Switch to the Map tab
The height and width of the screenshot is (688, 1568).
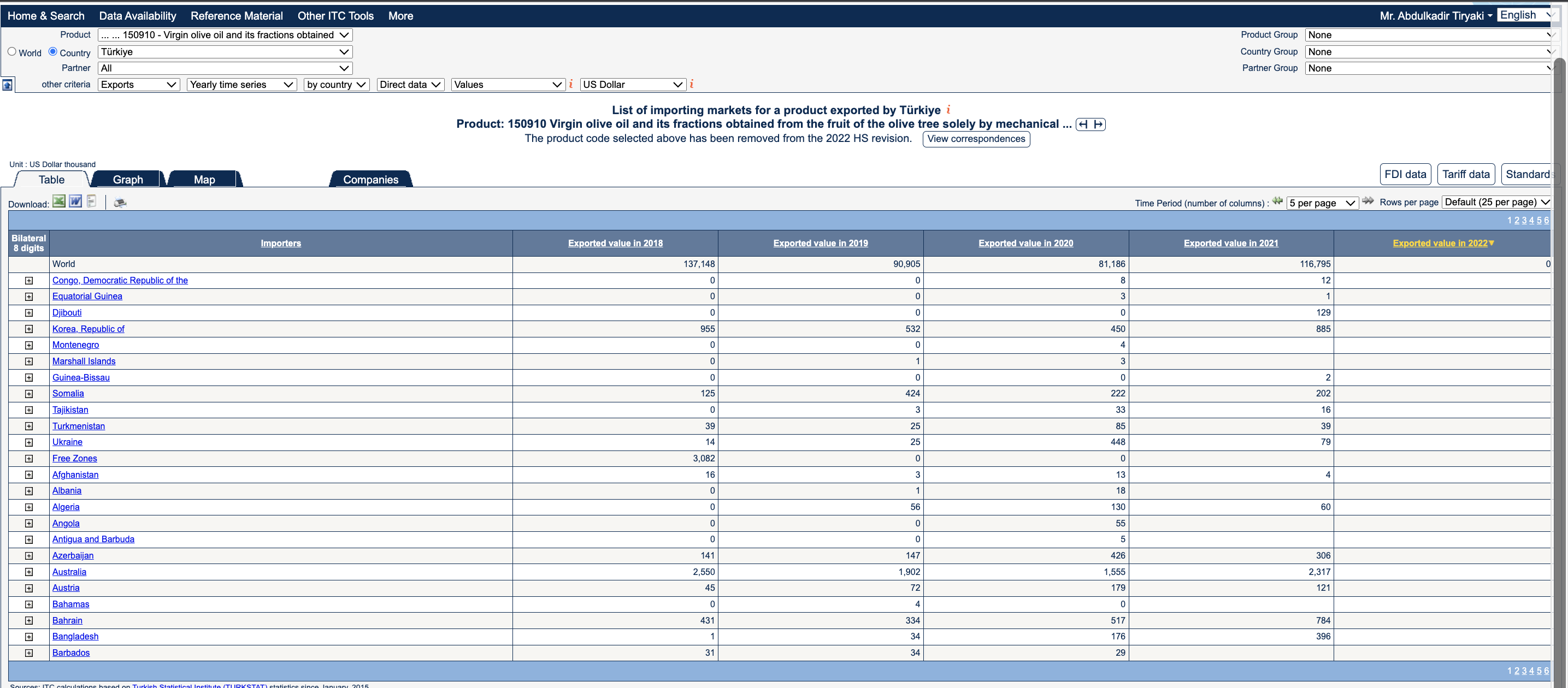pos(204,180)
